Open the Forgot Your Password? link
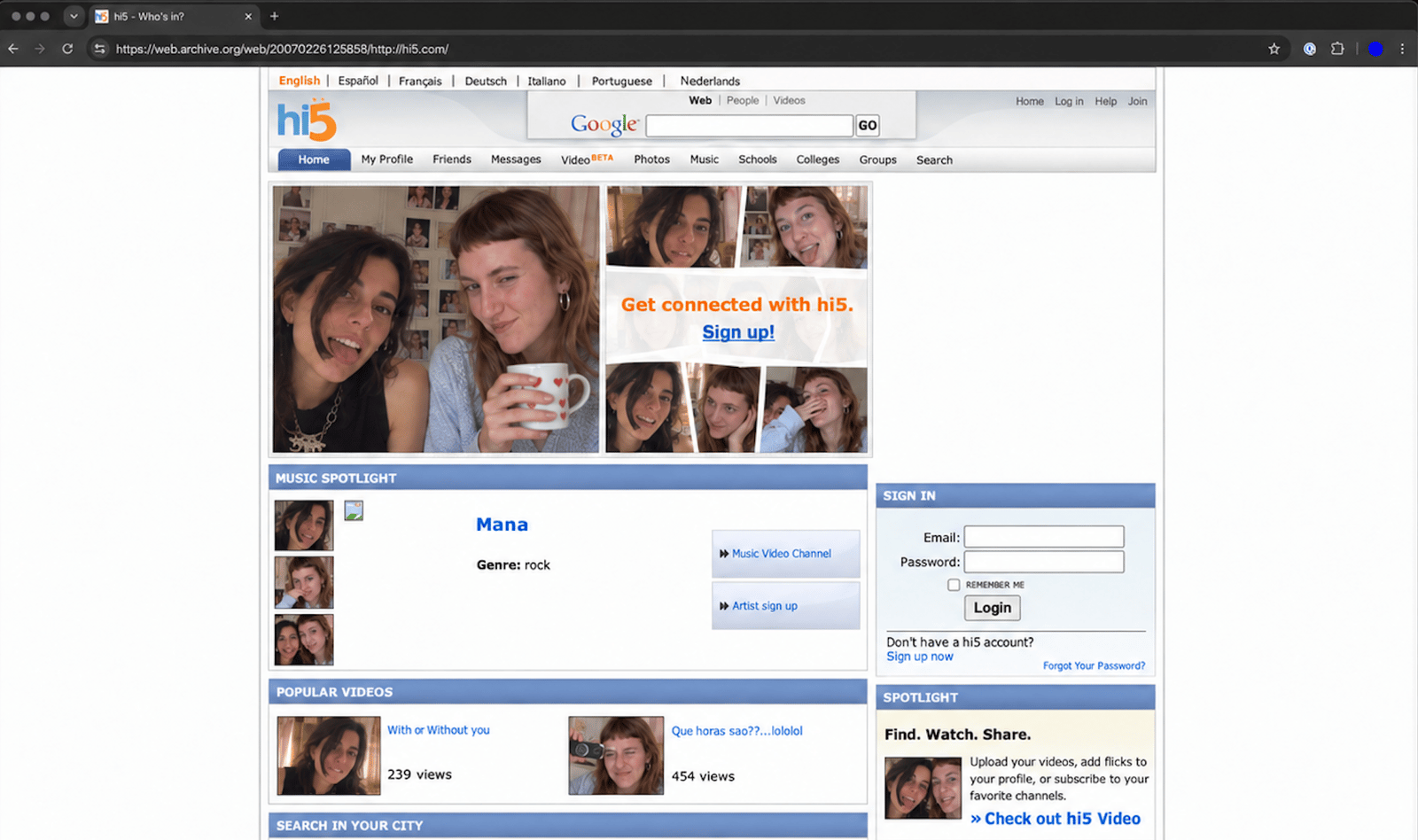 (1094, 666)
